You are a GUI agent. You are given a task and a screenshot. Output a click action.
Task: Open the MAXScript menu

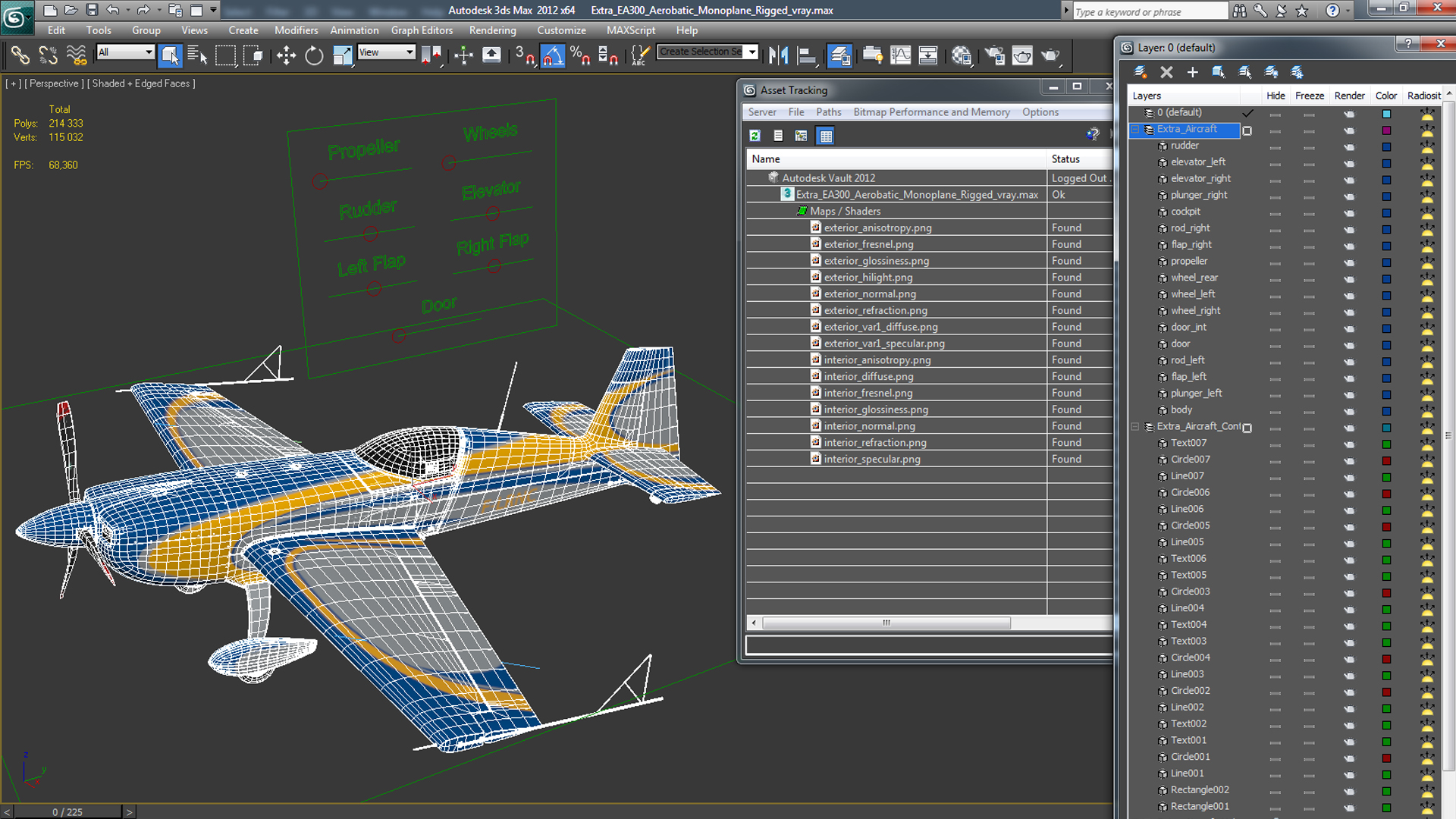tap(631, 30)
